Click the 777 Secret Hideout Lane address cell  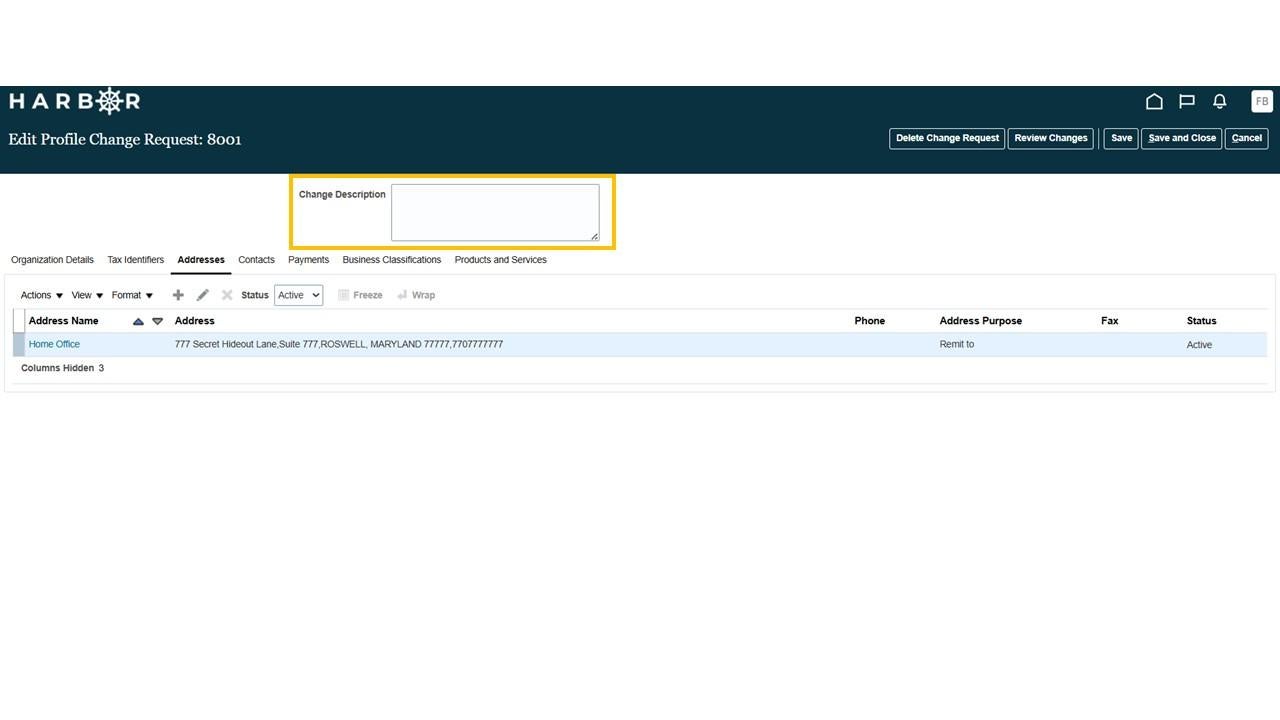coord(338,344)
